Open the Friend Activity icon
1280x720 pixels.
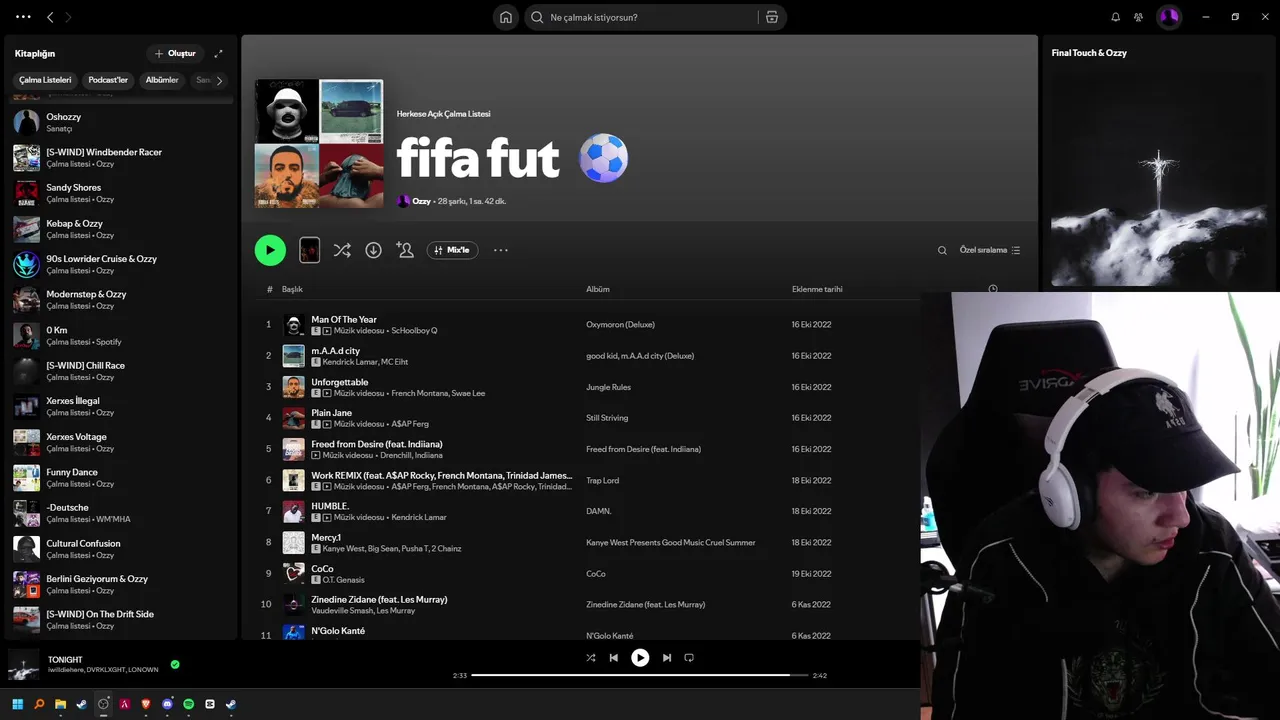tap(1139, 17)
